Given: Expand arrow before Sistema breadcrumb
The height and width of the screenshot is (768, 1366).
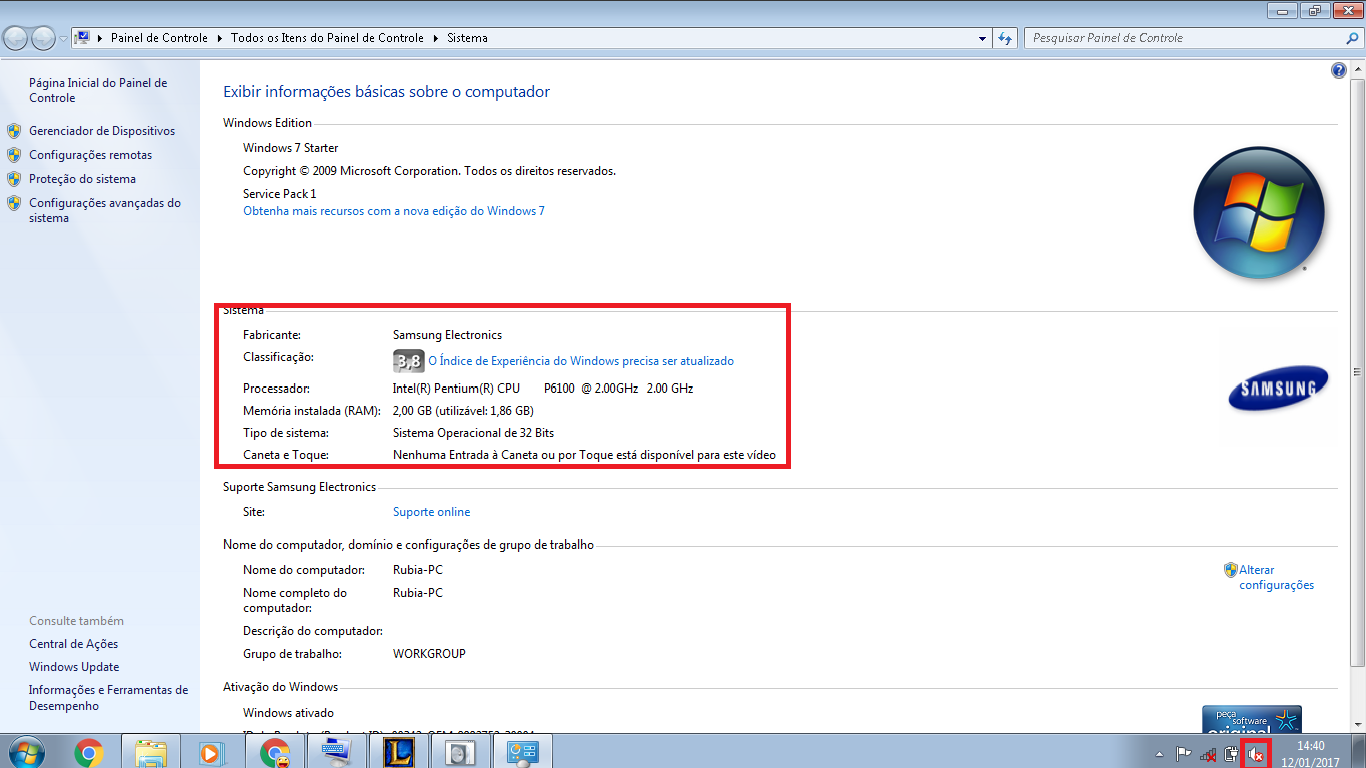Looking at the screenshot, I should [x=436, y=38].
